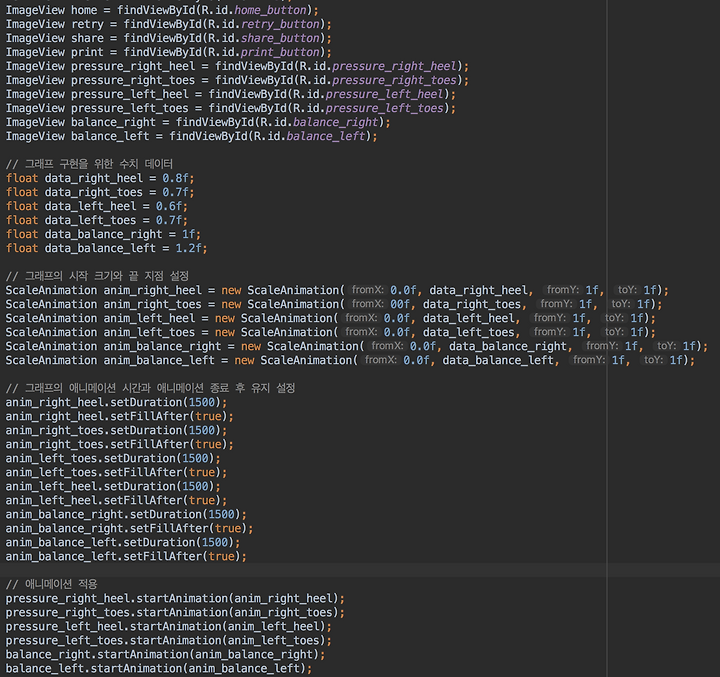Click the comment about 애니메이션 시간과 유지 설정

(x=150, y=388)
